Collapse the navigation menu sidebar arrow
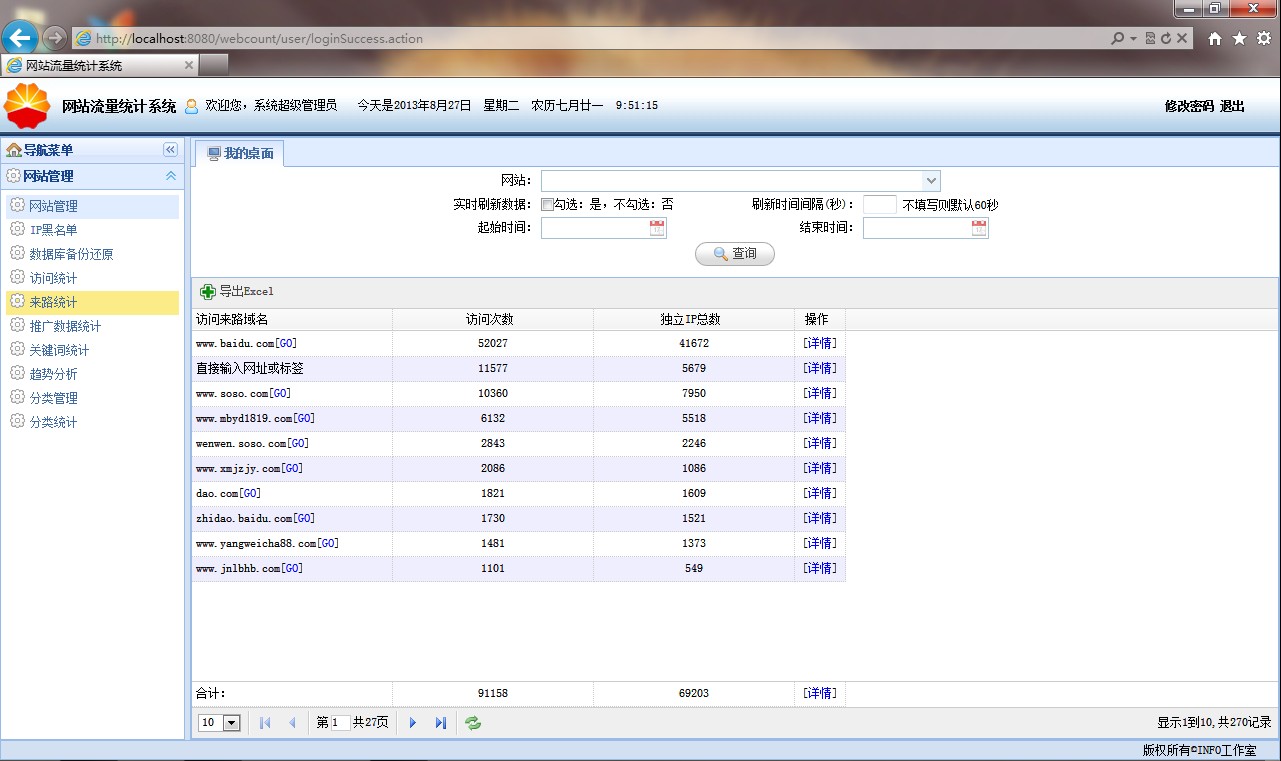The height and width of the screenshot is (761, 1281). tap(170, 150)
